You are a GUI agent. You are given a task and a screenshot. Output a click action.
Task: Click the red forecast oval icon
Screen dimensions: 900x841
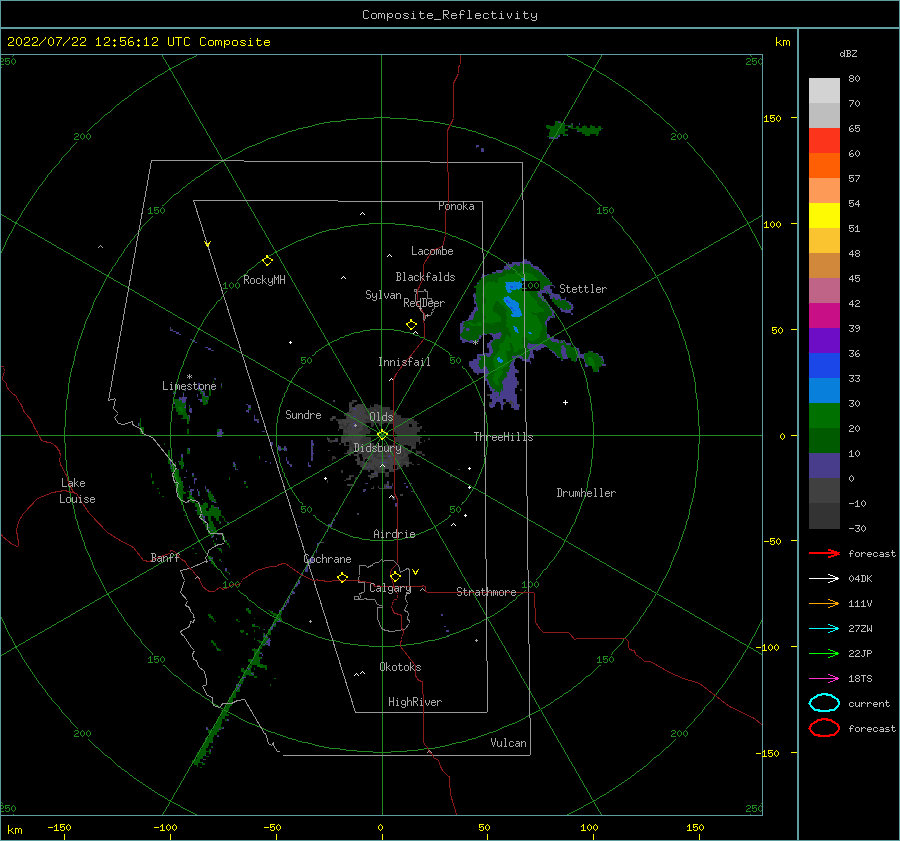point(824,728)
